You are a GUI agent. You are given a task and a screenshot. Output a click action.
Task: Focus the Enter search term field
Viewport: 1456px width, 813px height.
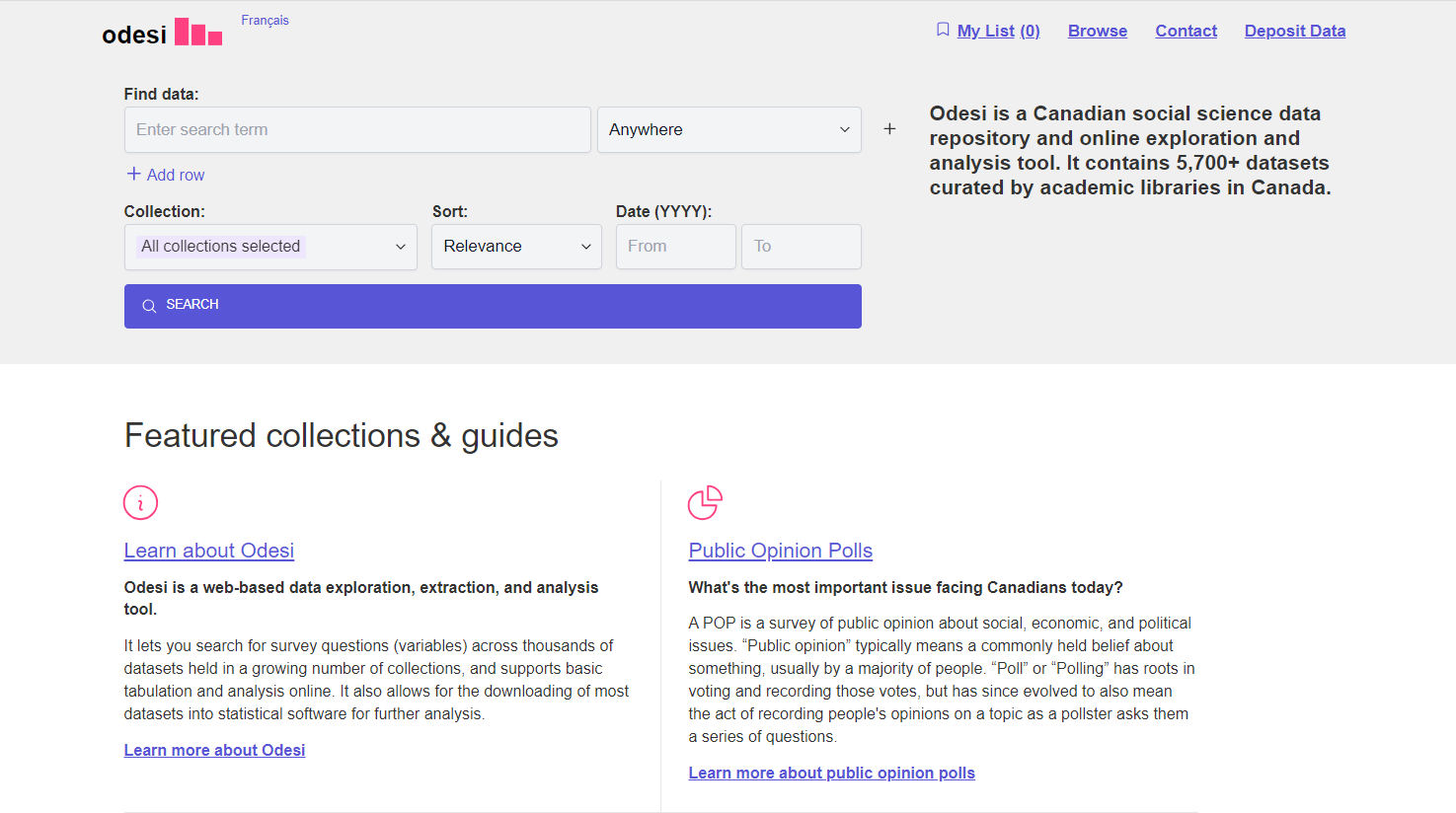pos(357,129)
